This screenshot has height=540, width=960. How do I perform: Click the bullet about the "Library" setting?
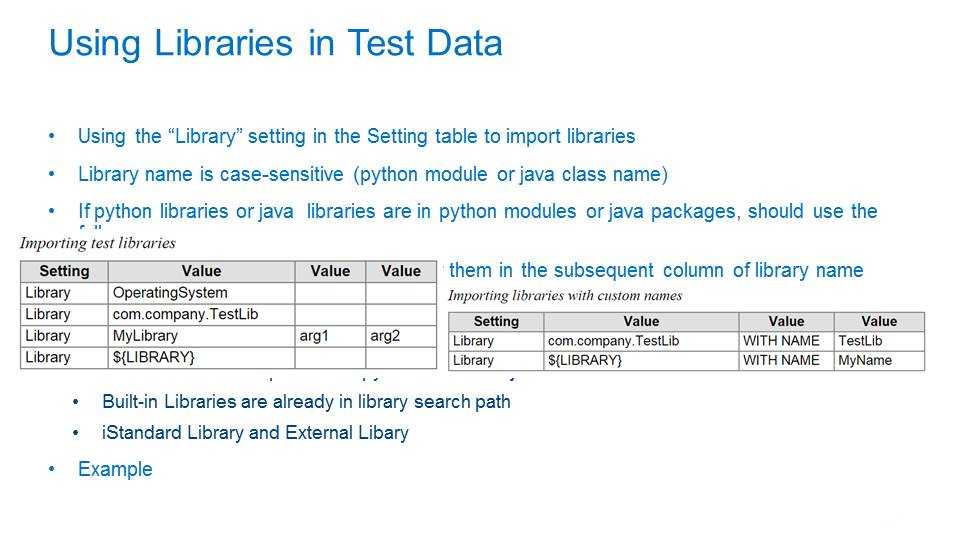[356, 136]
